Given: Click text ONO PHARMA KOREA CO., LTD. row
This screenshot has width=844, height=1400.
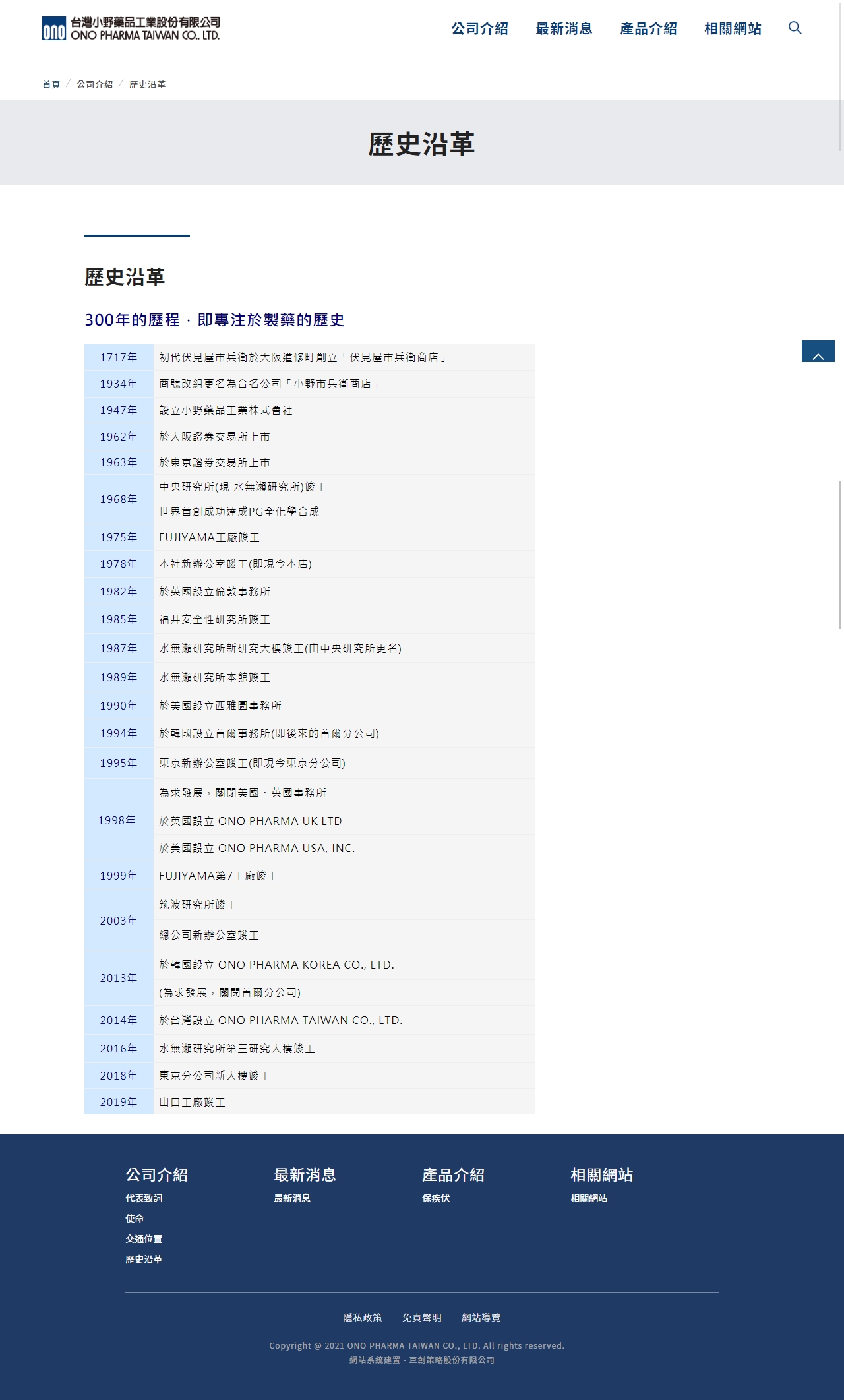Looking at the screenshot, I should click(277, 965).
